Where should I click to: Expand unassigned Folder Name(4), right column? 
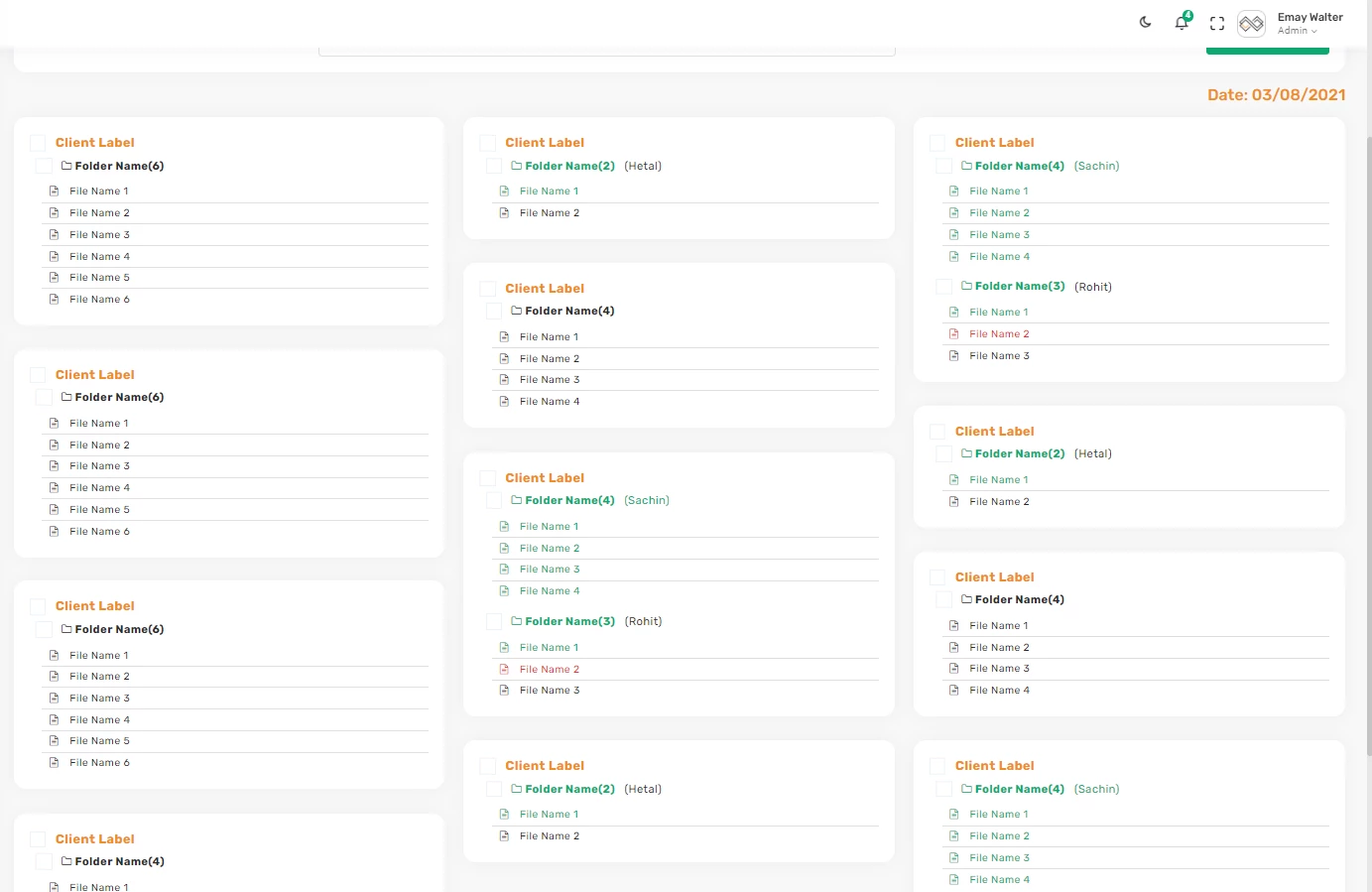1020,599
